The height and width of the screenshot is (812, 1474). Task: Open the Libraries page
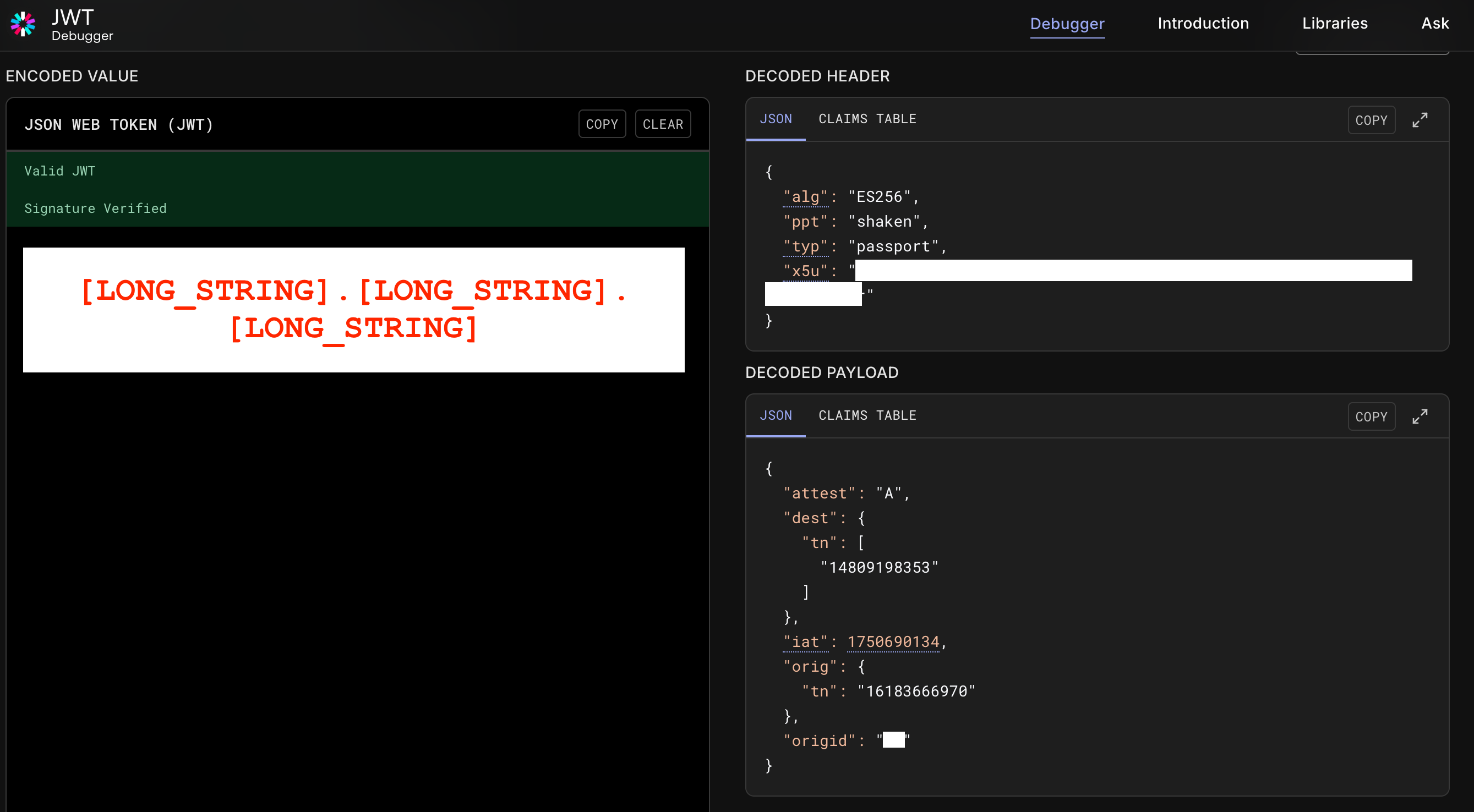pyautogui.click(x=1334, y=24)
